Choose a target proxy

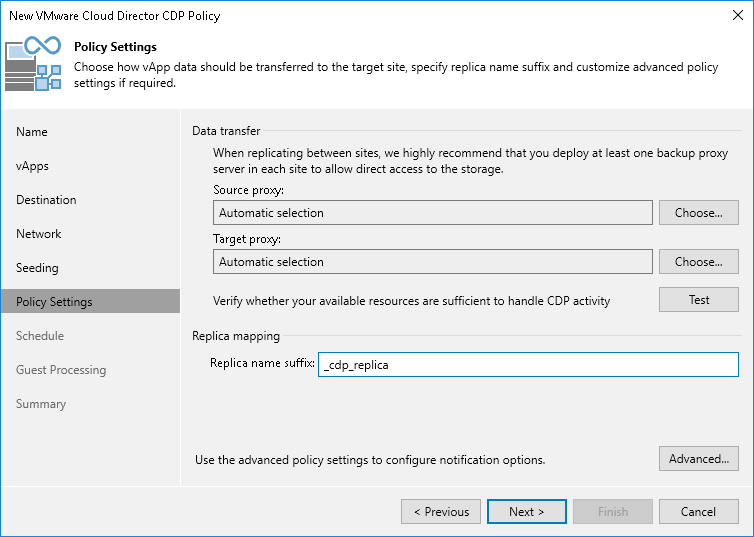(x=699, y=262)
